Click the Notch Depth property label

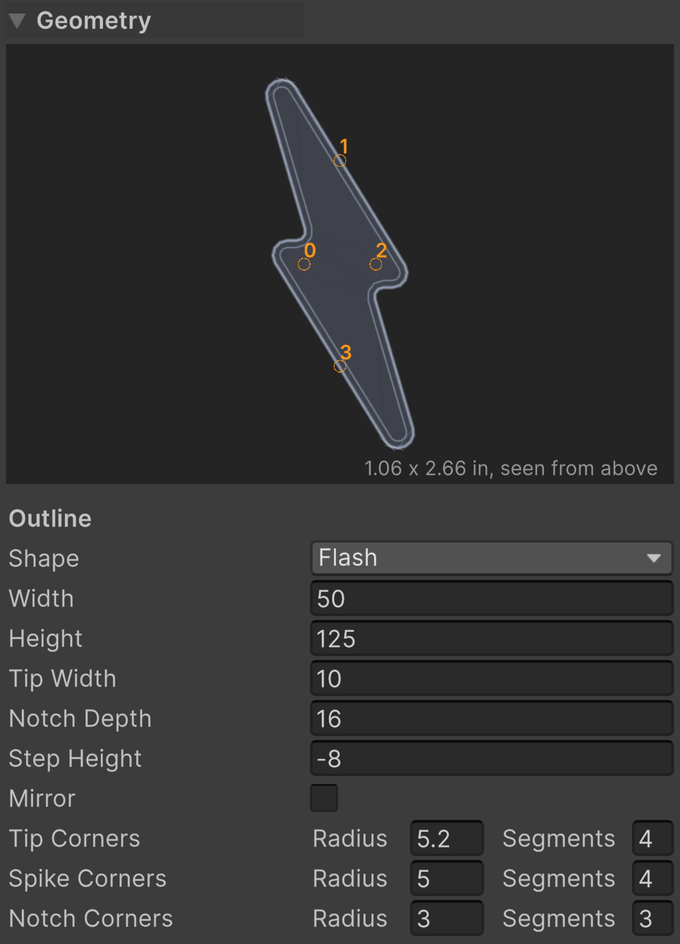click(80, 718)
